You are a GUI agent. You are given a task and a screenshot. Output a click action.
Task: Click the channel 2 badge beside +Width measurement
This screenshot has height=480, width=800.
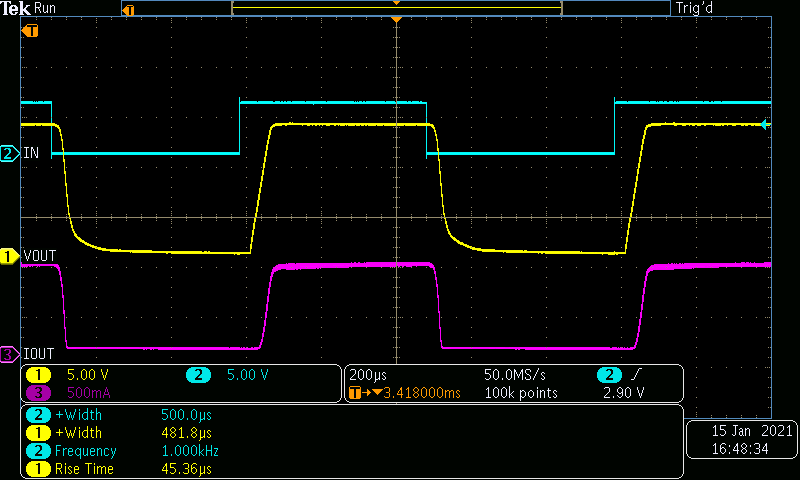38,415
